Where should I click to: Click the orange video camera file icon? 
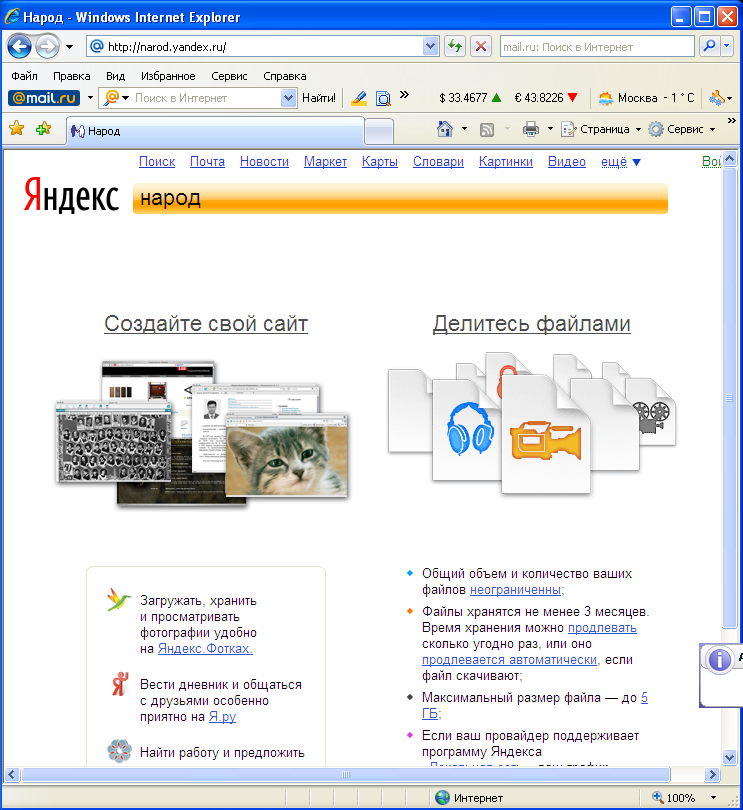tap(546, 441)
